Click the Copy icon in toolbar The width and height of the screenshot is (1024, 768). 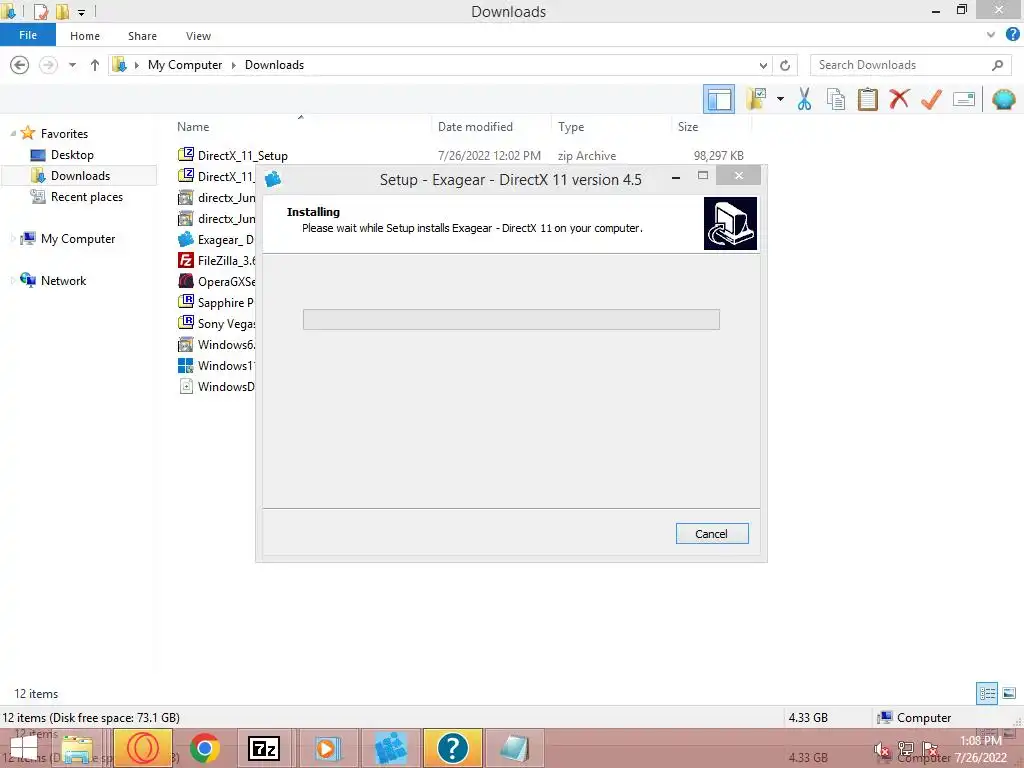pyautogui.click(x=835, y=99)
